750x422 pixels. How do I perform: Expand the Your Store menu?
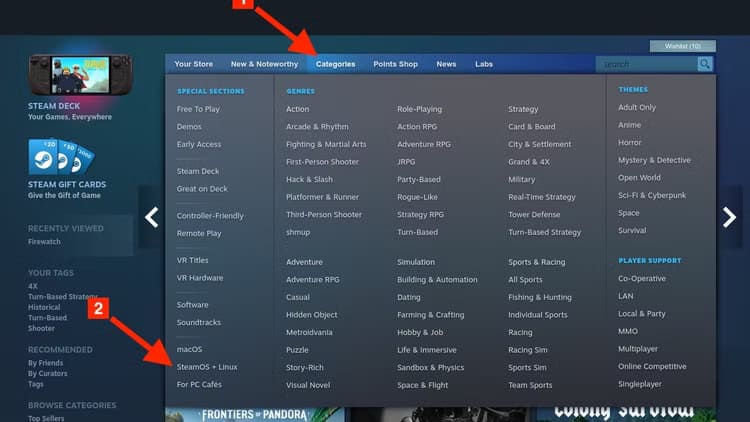click(x=193, y=64)
